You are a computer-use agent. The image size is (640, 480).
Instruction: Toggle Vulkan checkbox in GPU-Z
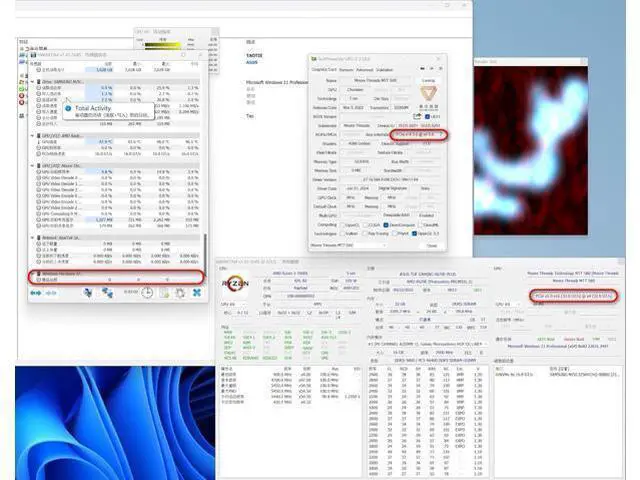(x=342, y=233)
